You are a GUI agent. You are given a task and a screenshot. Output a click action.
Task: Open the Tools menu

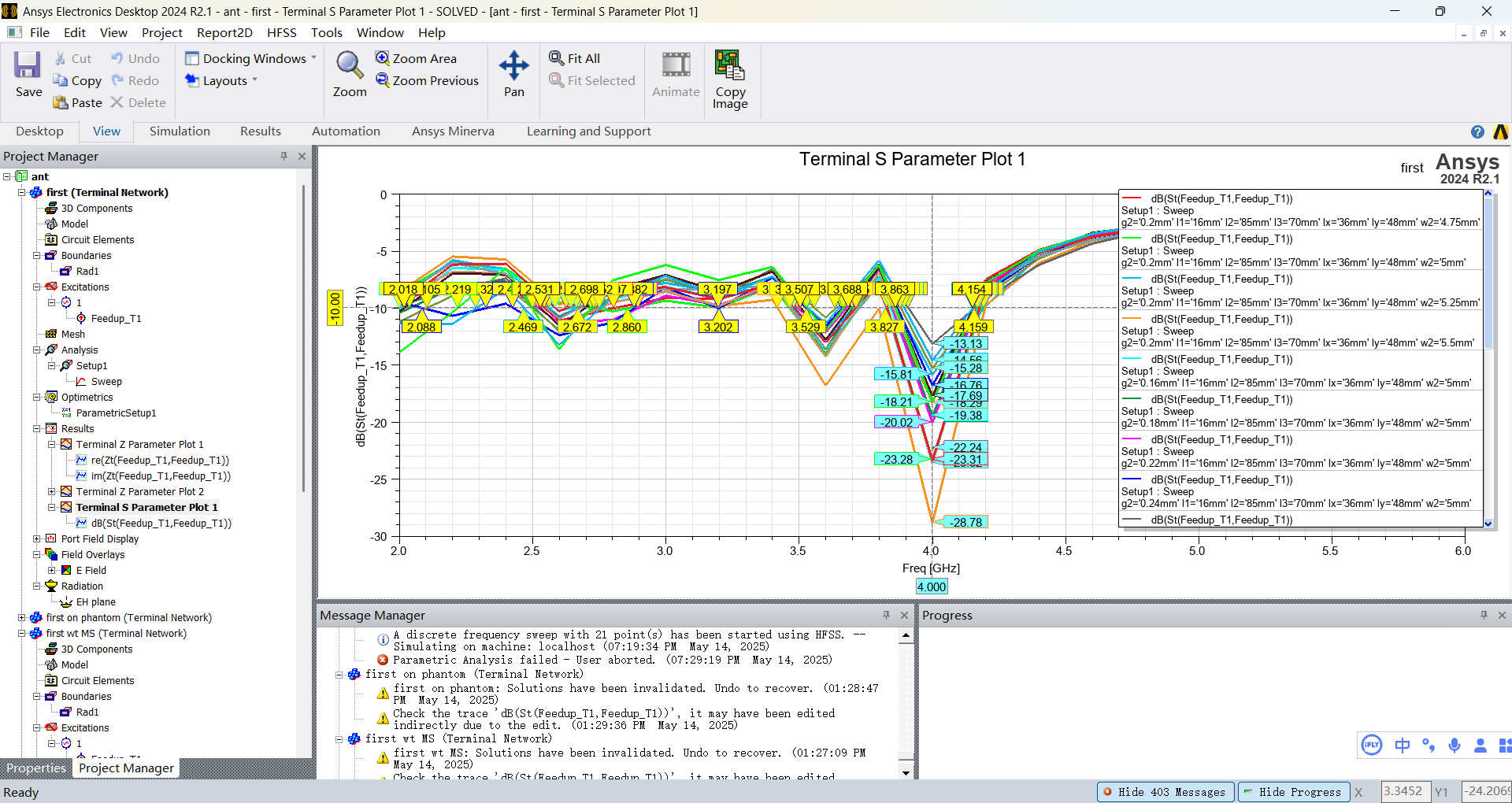click(x=327, y=32)
